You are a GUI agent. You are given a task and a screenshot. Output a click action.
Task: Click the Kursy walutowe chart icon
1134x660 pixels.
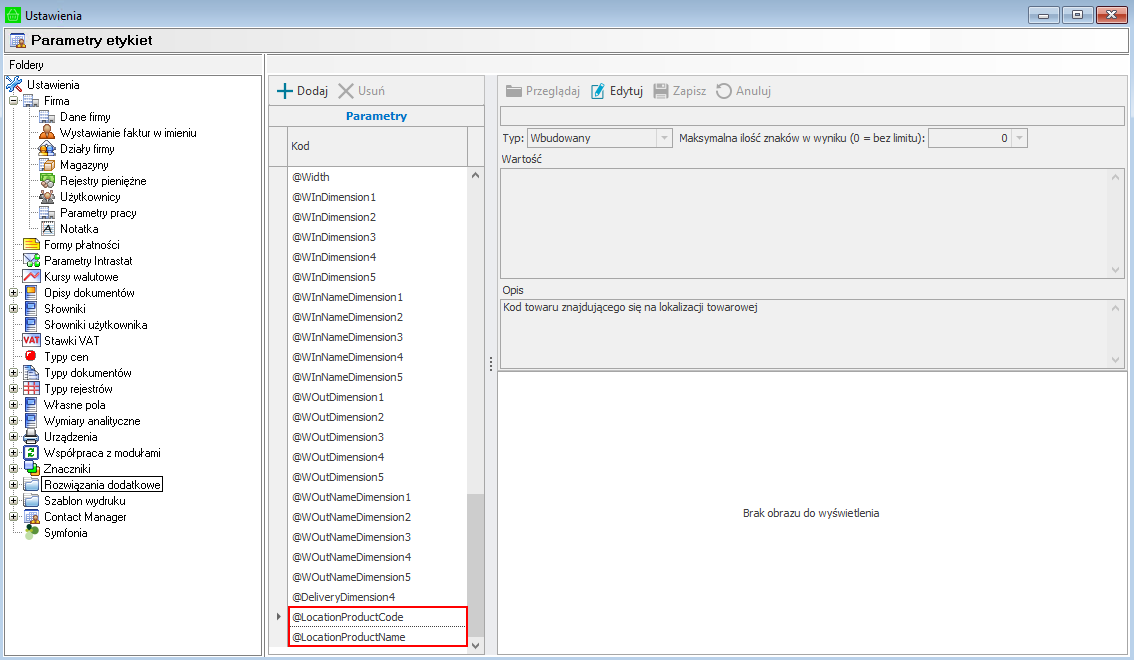[31, 277]
